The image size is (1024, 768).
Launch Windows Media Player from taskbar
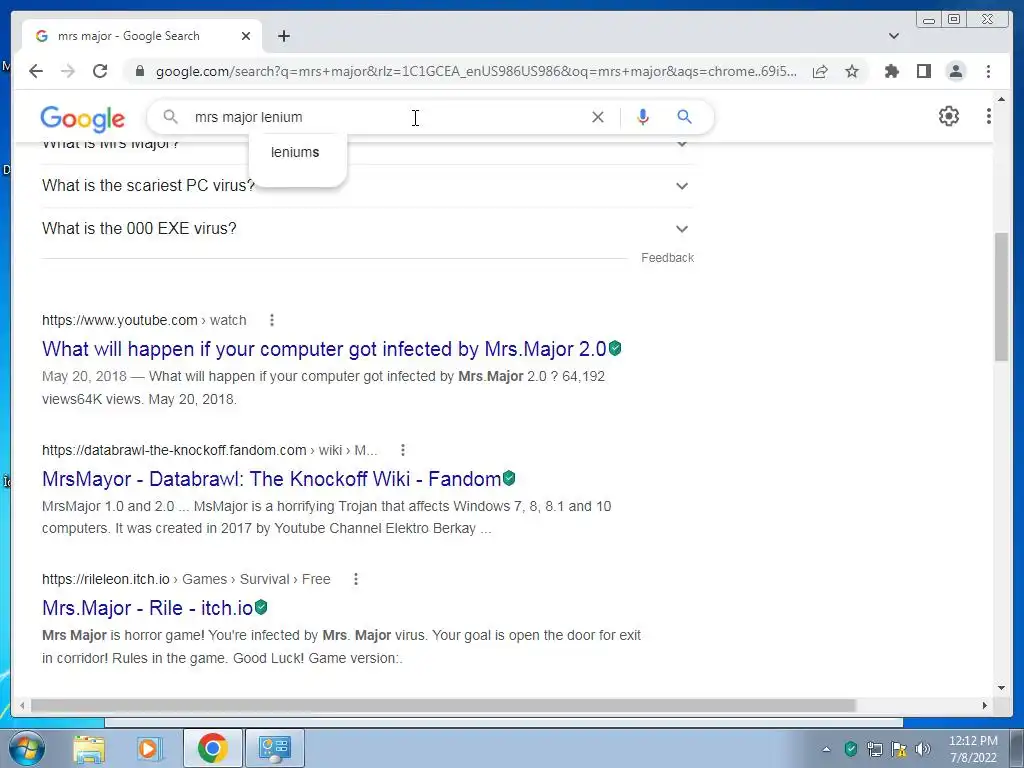pyautogui.click(x=150, y=748)
